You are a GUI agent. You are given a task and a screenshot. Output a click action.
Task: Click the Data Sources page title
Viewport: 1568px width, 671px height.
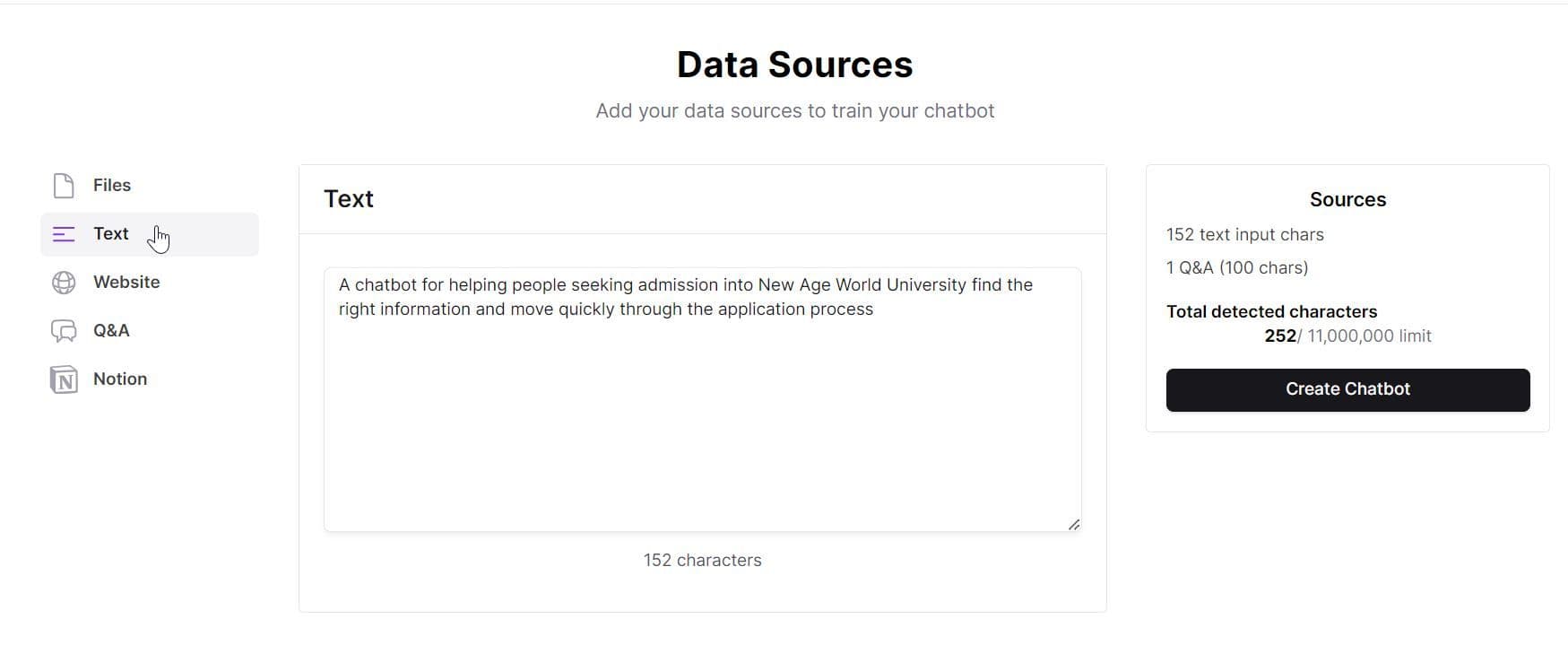pos(794,63)
